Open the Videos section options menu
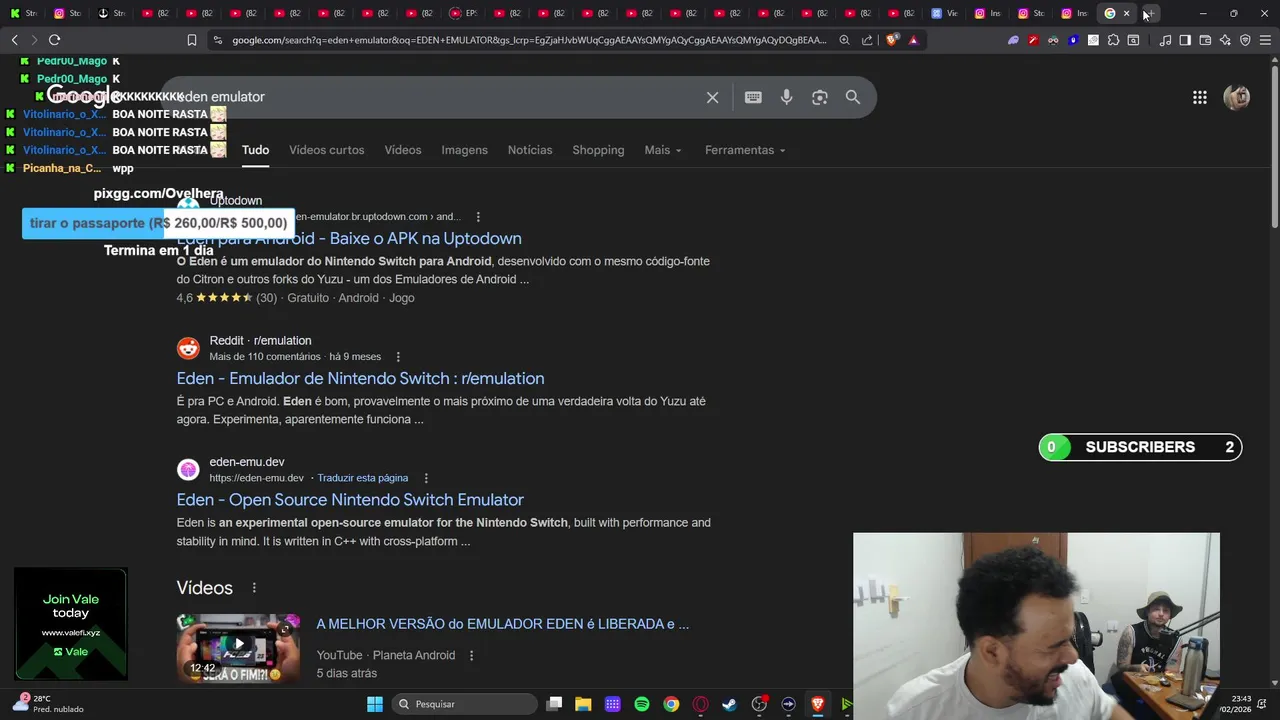The width and height of the screenshot is (1280, 720). click(x=254, y=588)
